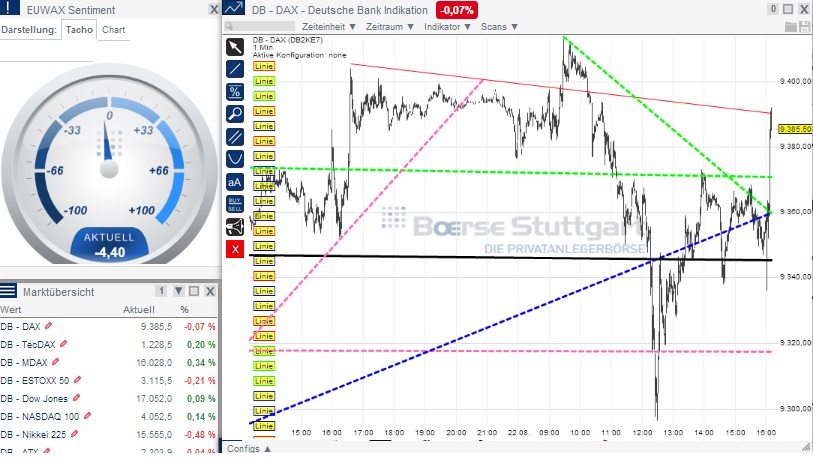
Task: Select the parallel channel lines tool
Action: 235,137
